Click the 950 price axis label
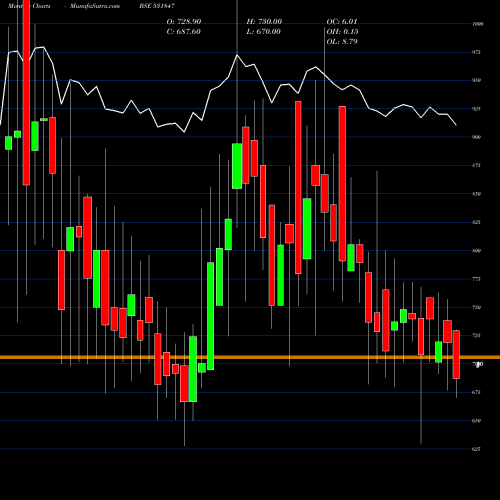This screenshot has height=500, width=500. tap(476, 80)
